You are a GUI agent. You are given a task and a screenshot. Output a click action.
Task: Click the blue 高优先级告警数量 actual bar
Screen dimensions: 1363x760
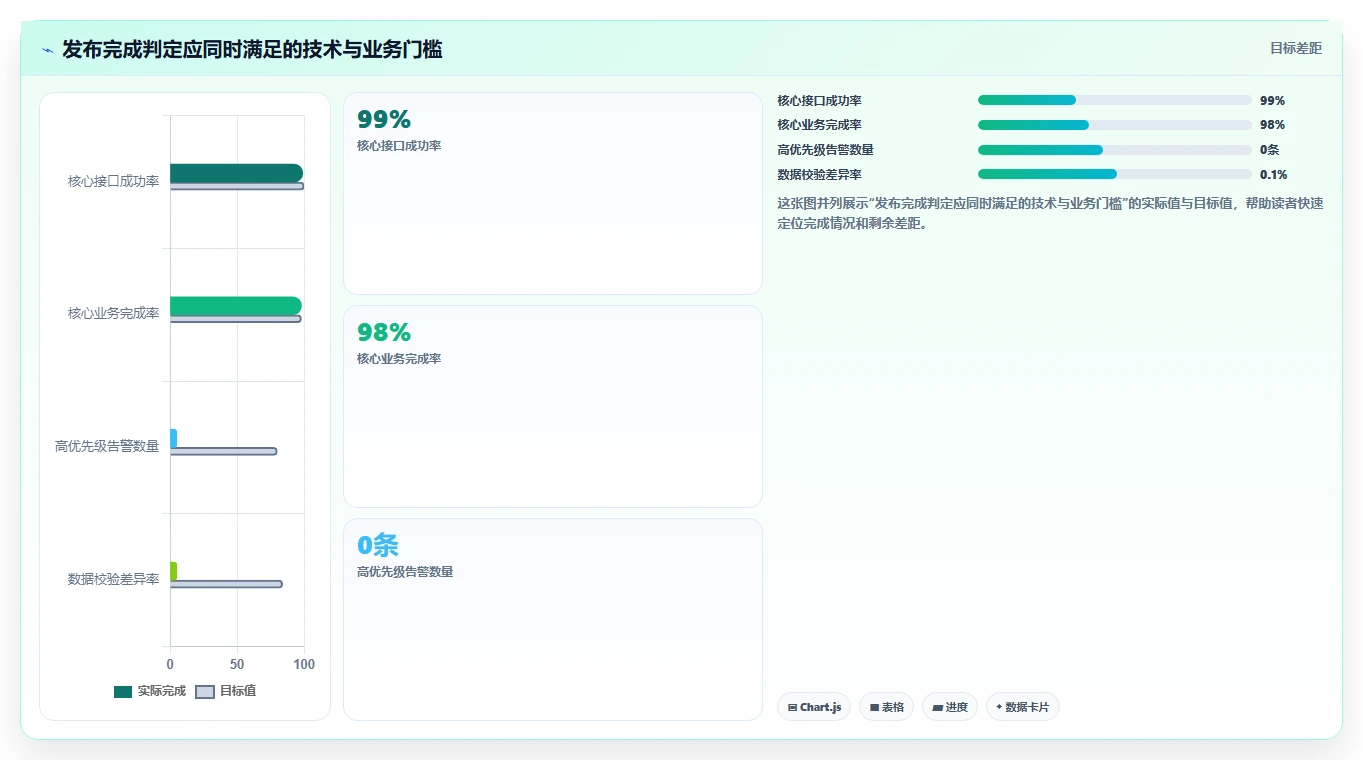173,438
